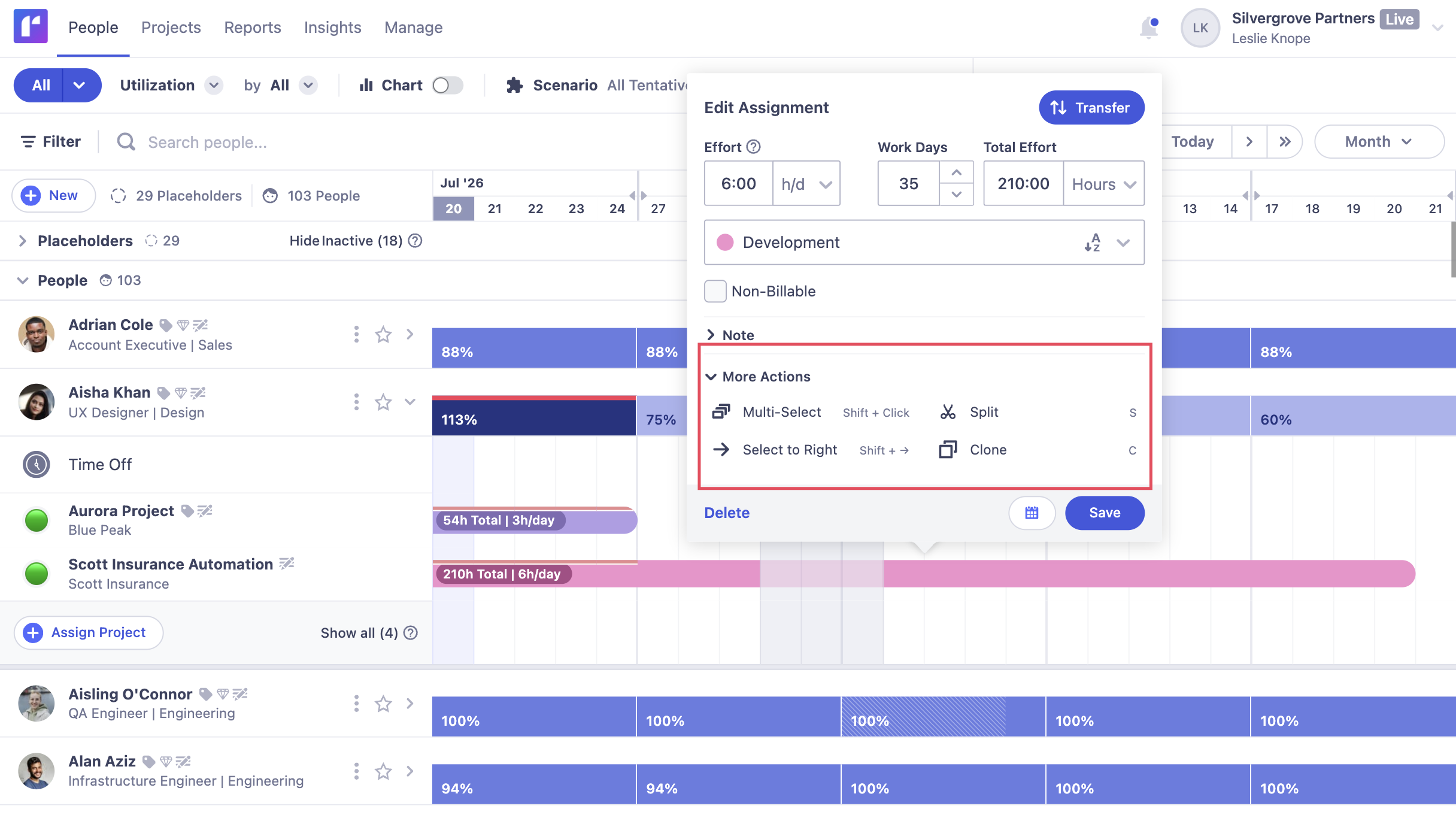Expand Adrian Cole's row
1456x818 pixels.
(x=410, y=334)
